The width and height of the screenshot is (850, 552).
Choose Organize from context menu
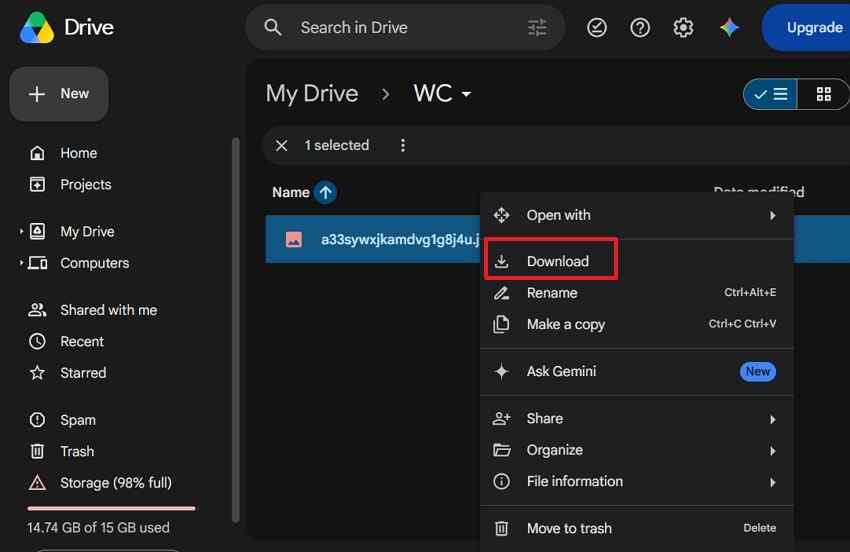(636, 450)
